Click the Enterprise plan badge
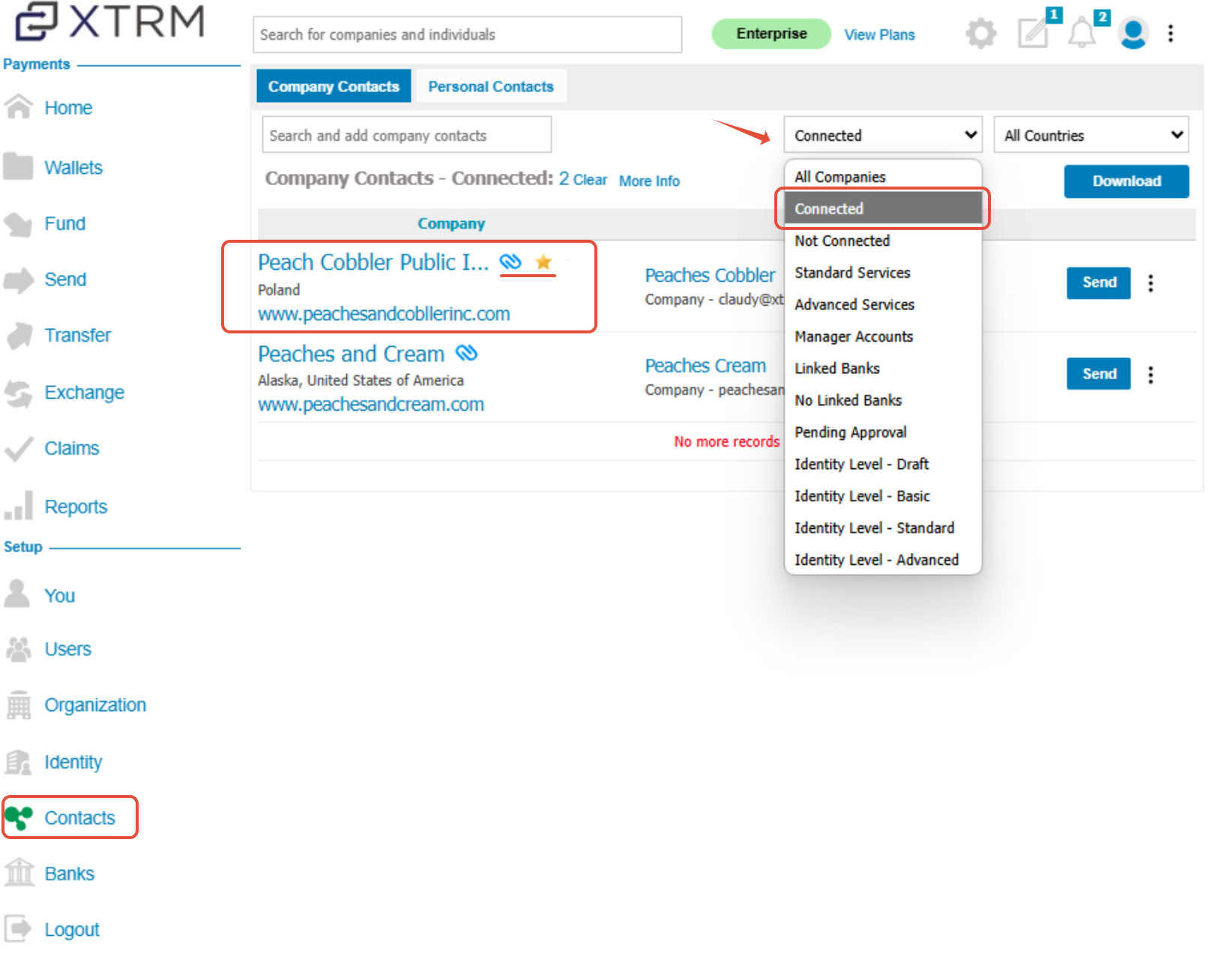Image resolution: width=1212 pixels, height=980 pixels. point(771,34)
